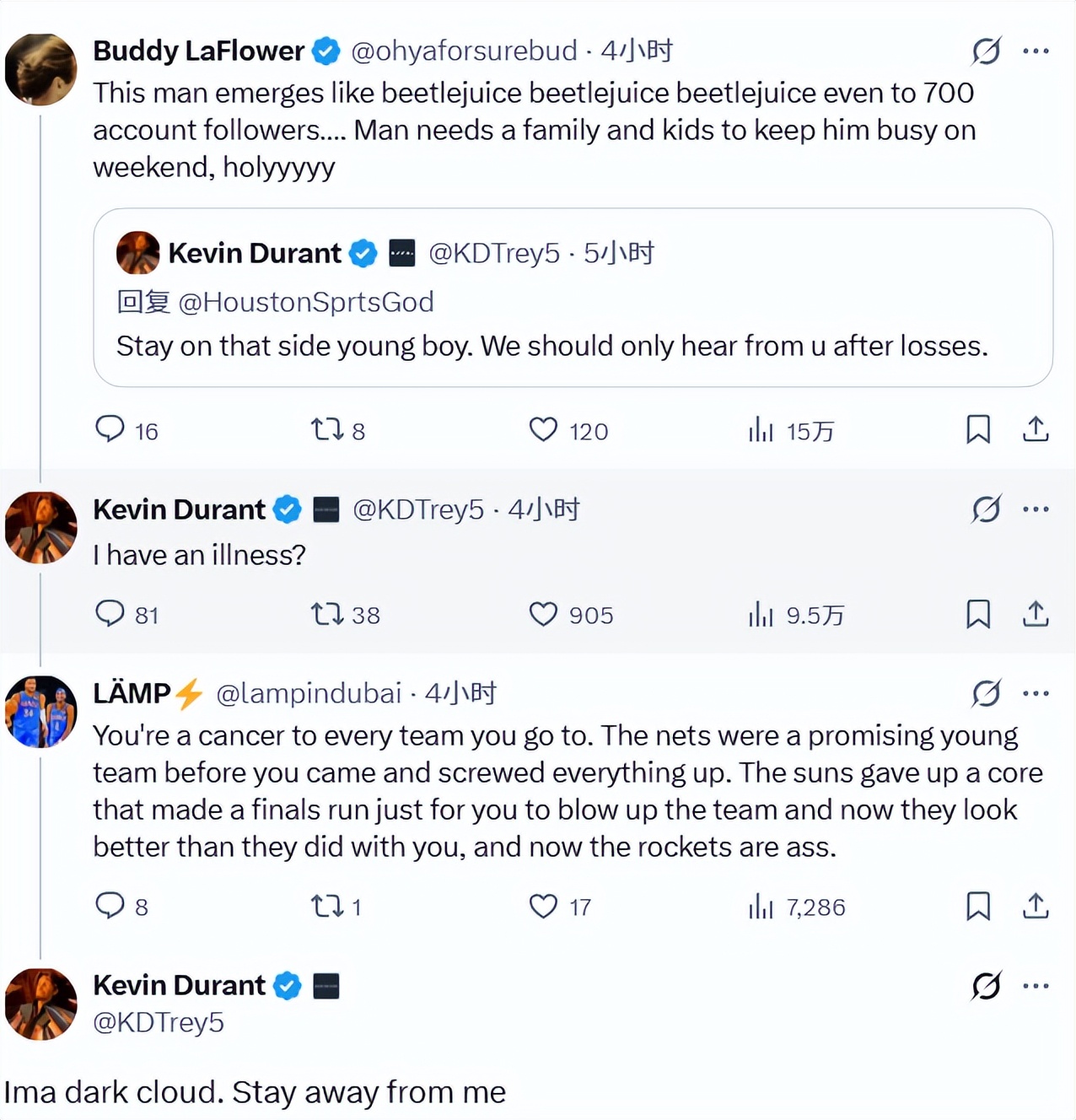Viewport: 1076px width, 1120px height.
Task: Reply to Buddy LaFlower's tweet
Action: click(x=110, y=429)
